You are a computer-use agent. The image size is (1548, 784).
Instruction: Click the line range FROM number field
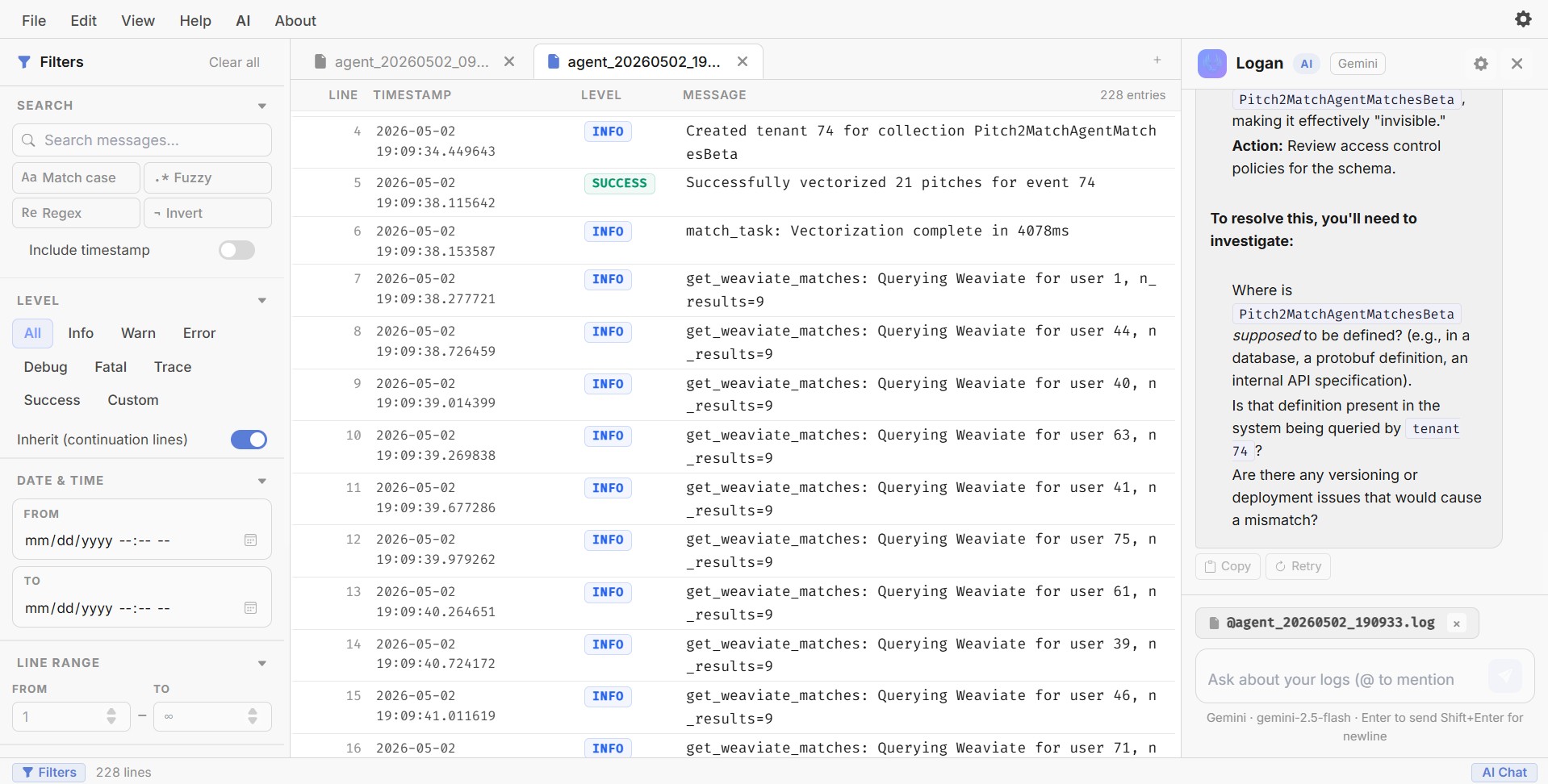(71, 716)
